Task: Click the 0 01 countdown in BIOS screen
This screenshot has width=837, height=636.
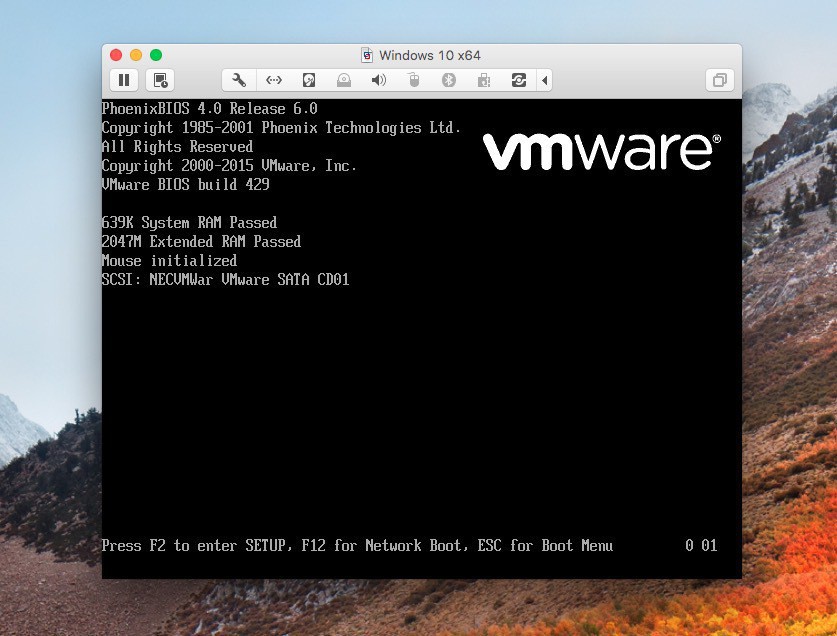Action: [x=701, y=546]
